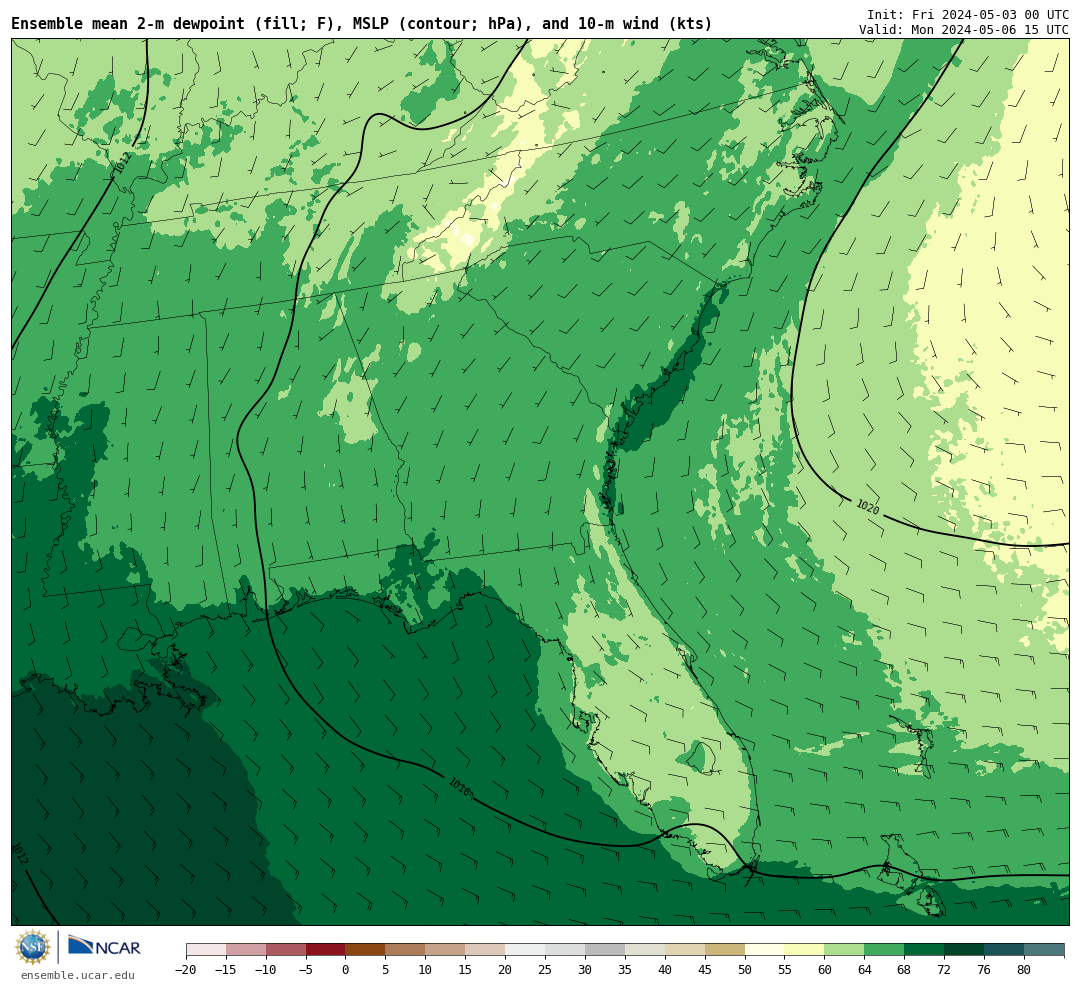This screenshot has height=988, width=1080.
Task: Click the 1016 contour label
Action: pos(459,787)
